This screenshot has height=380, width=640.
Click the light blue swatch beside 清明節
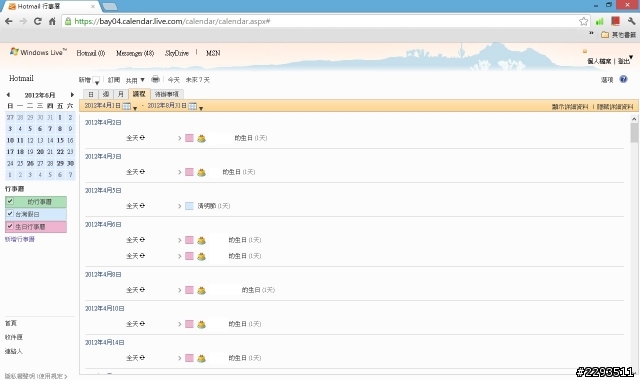point(189,206)
